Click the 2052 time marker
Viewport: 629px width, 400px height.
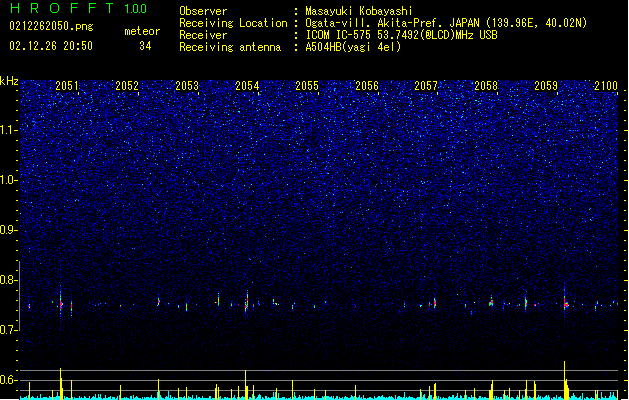(x=127, y=86)
